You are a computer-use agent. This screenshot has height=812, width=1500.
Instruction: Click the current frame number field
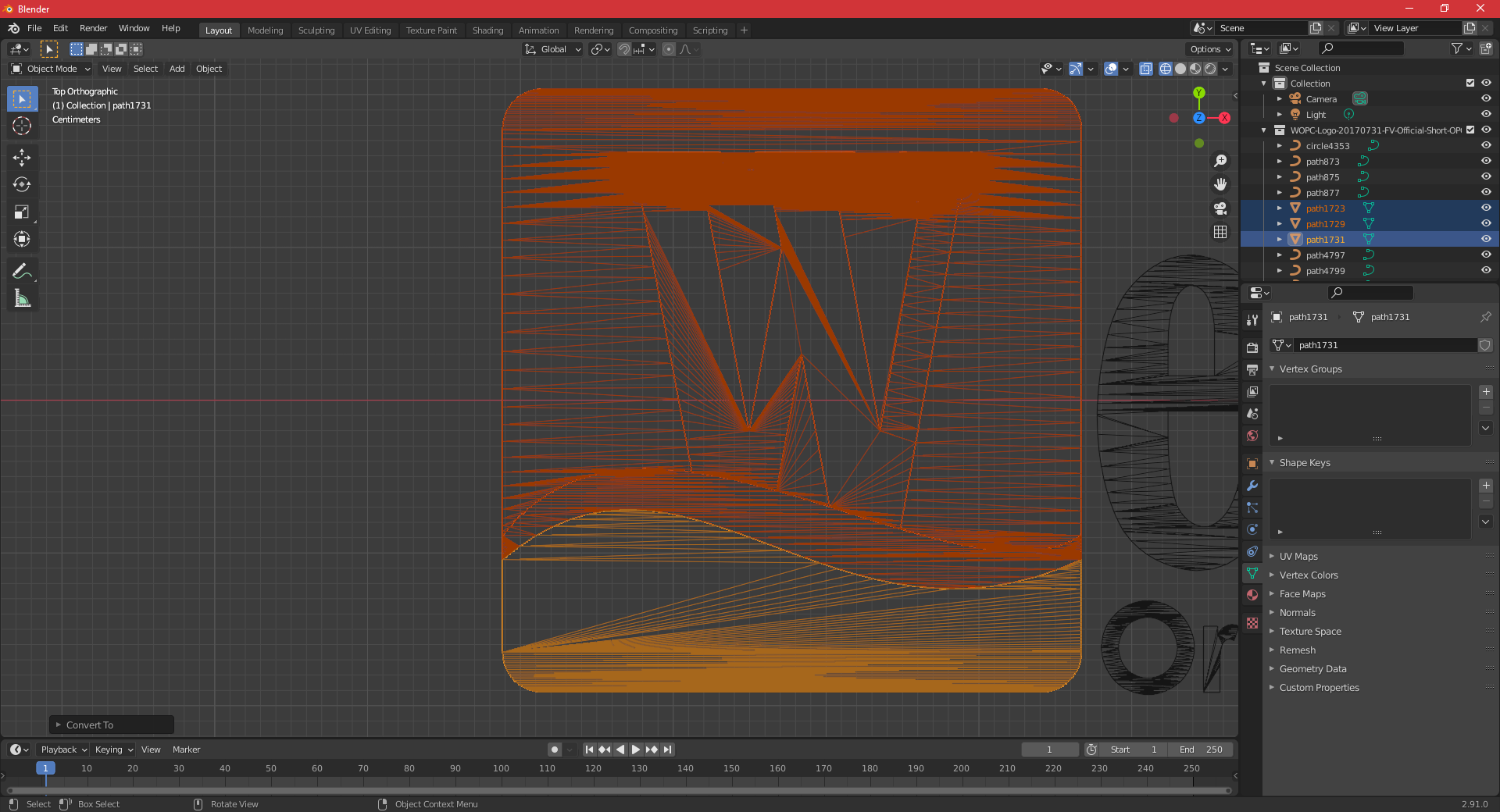(x=1049, y=750)
